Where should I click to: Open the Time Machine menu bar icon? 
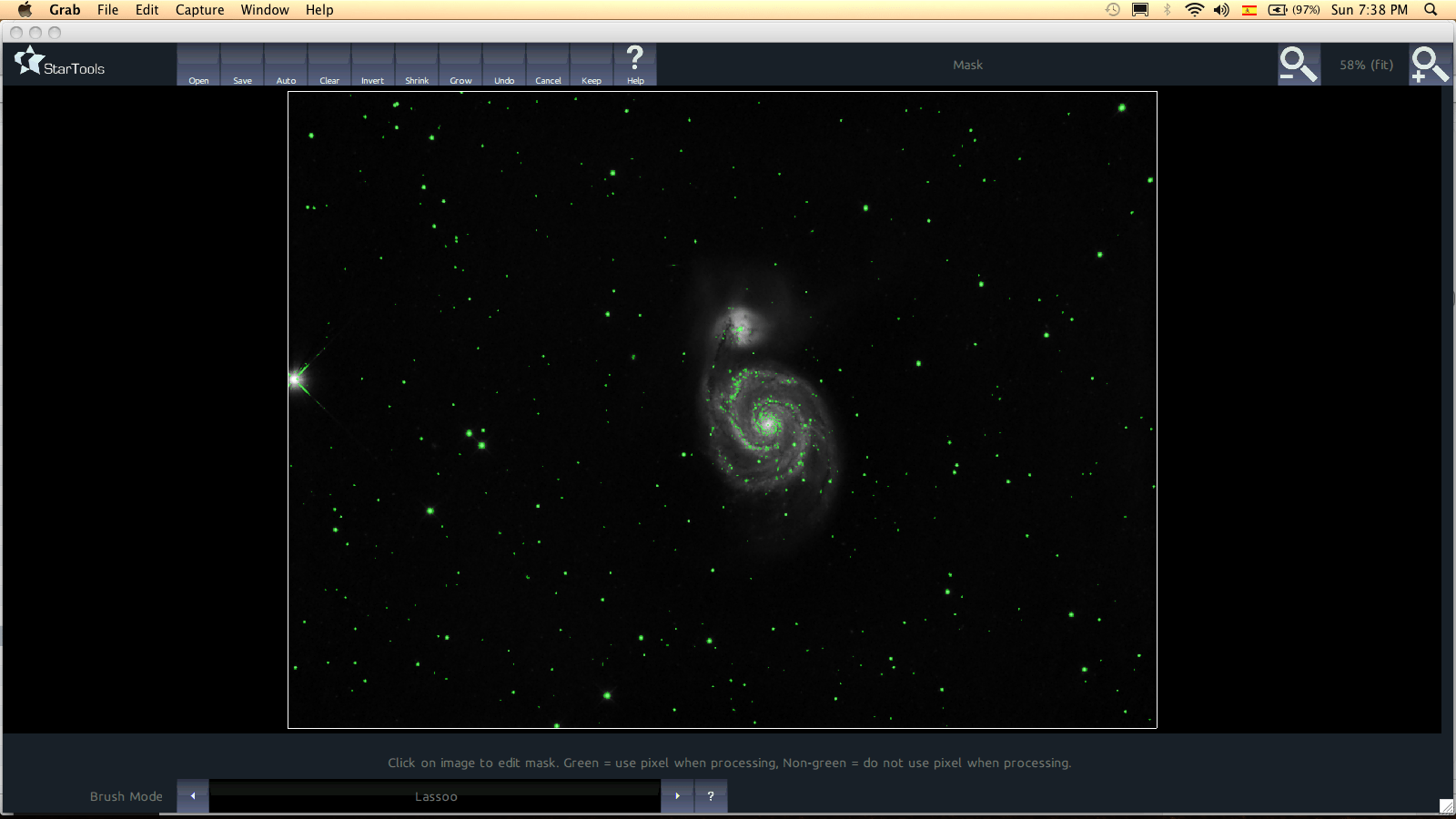[x=1112, y=10]
